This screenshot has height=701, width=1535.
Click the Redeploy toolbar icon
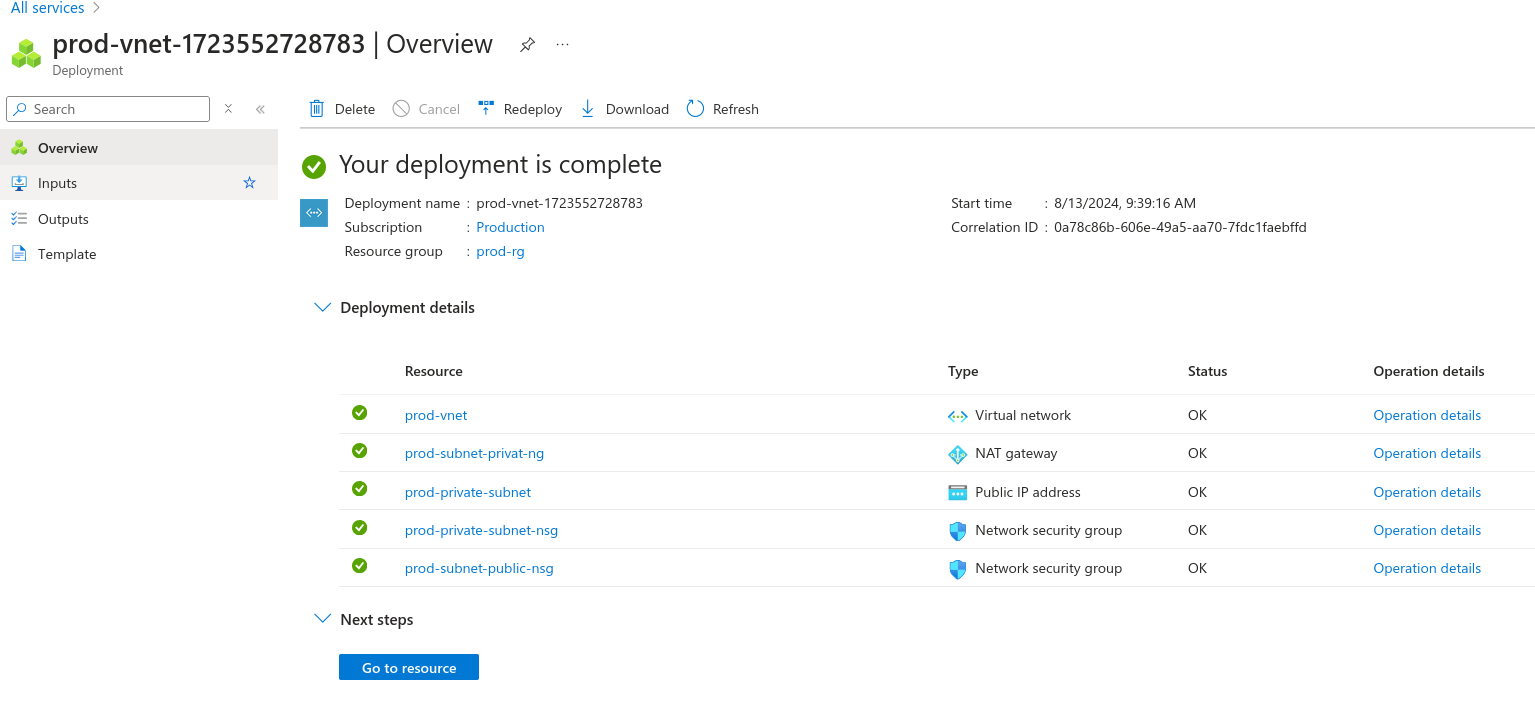(x=486, y=109)
